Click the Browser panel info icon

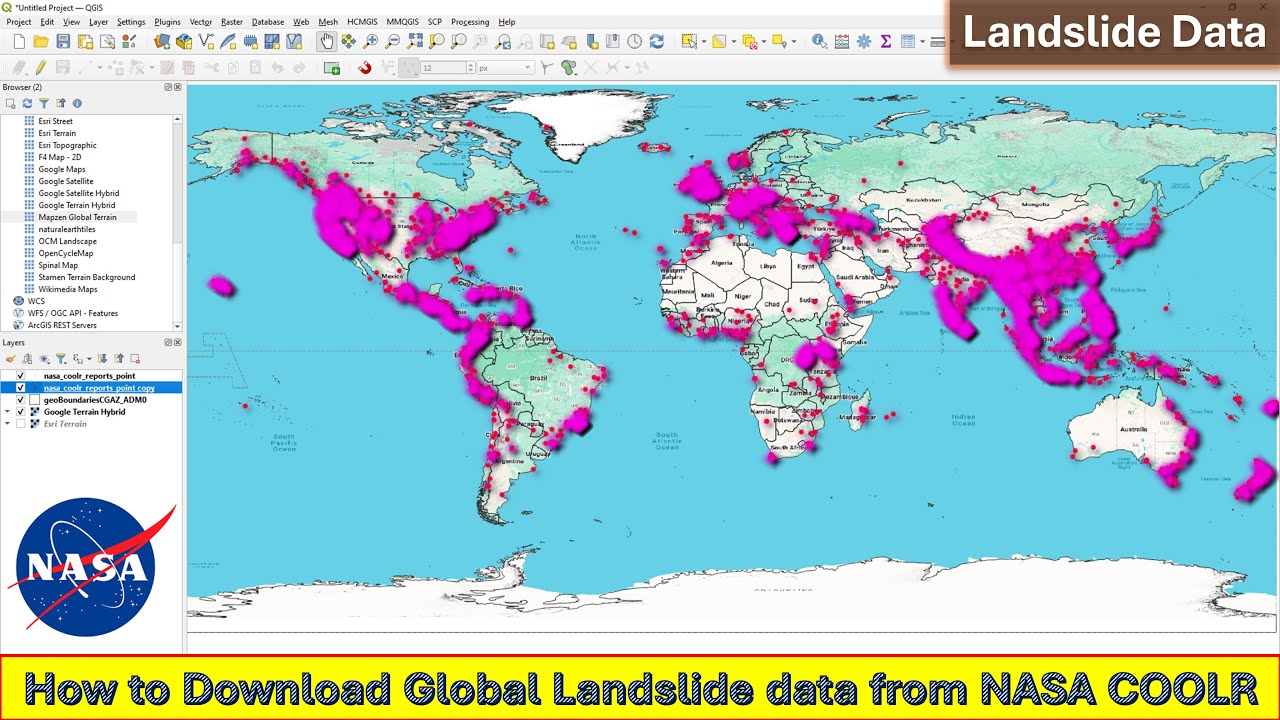[x=77, y=103]
